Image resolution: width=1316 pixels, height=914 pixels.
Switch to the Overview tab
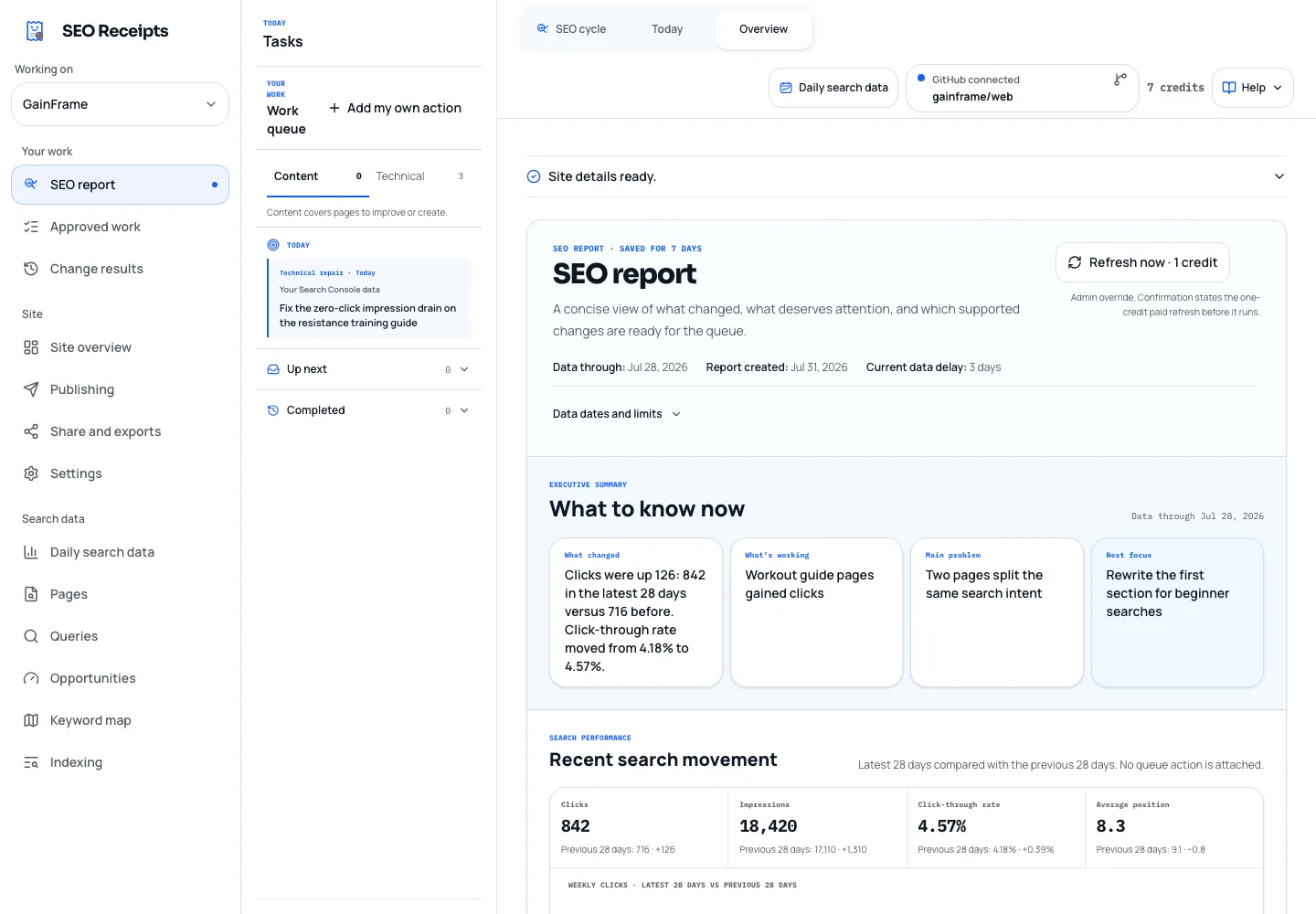pyautogui.click(x=763, y=29)
